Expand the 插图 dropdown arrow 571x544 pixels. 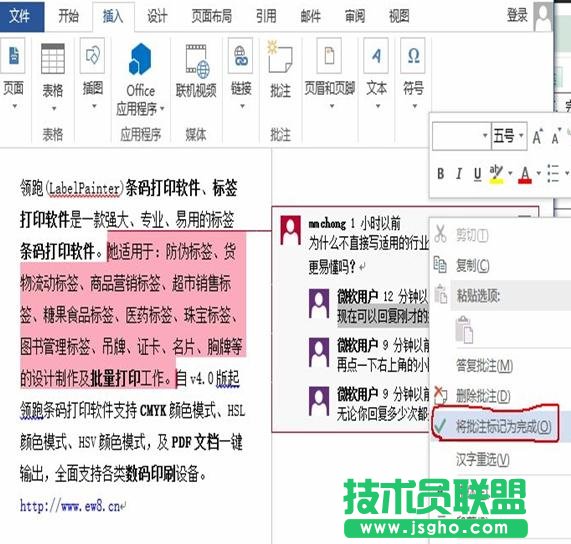94,106
